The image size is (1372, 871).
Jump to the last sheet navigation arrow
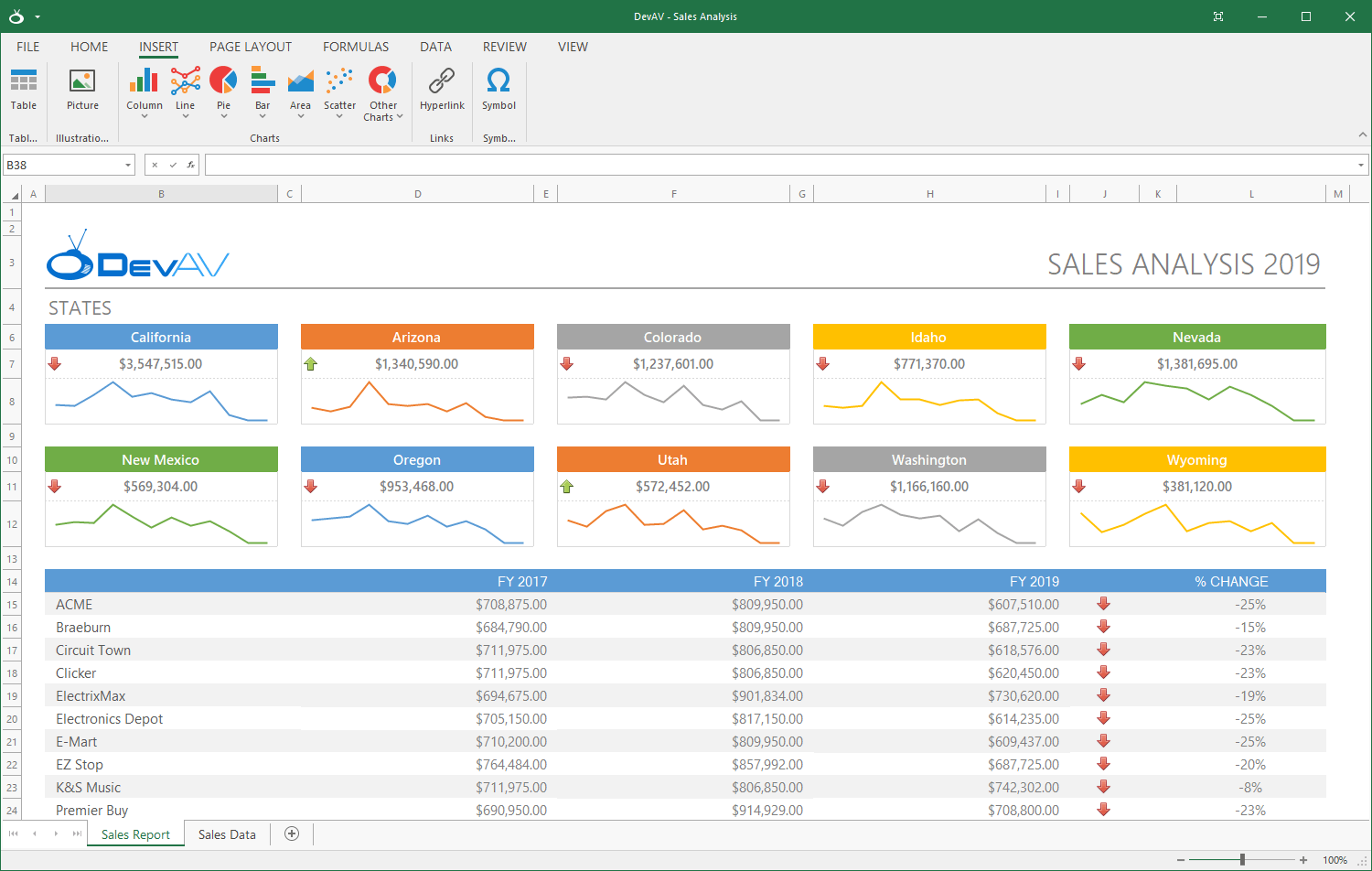coord(77,833)
